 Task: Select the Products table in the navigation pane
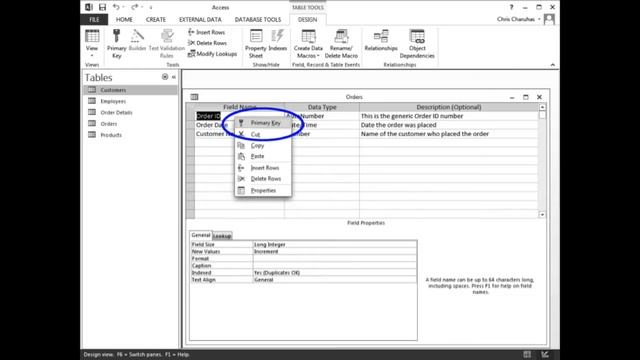click(x=131, y=135)
